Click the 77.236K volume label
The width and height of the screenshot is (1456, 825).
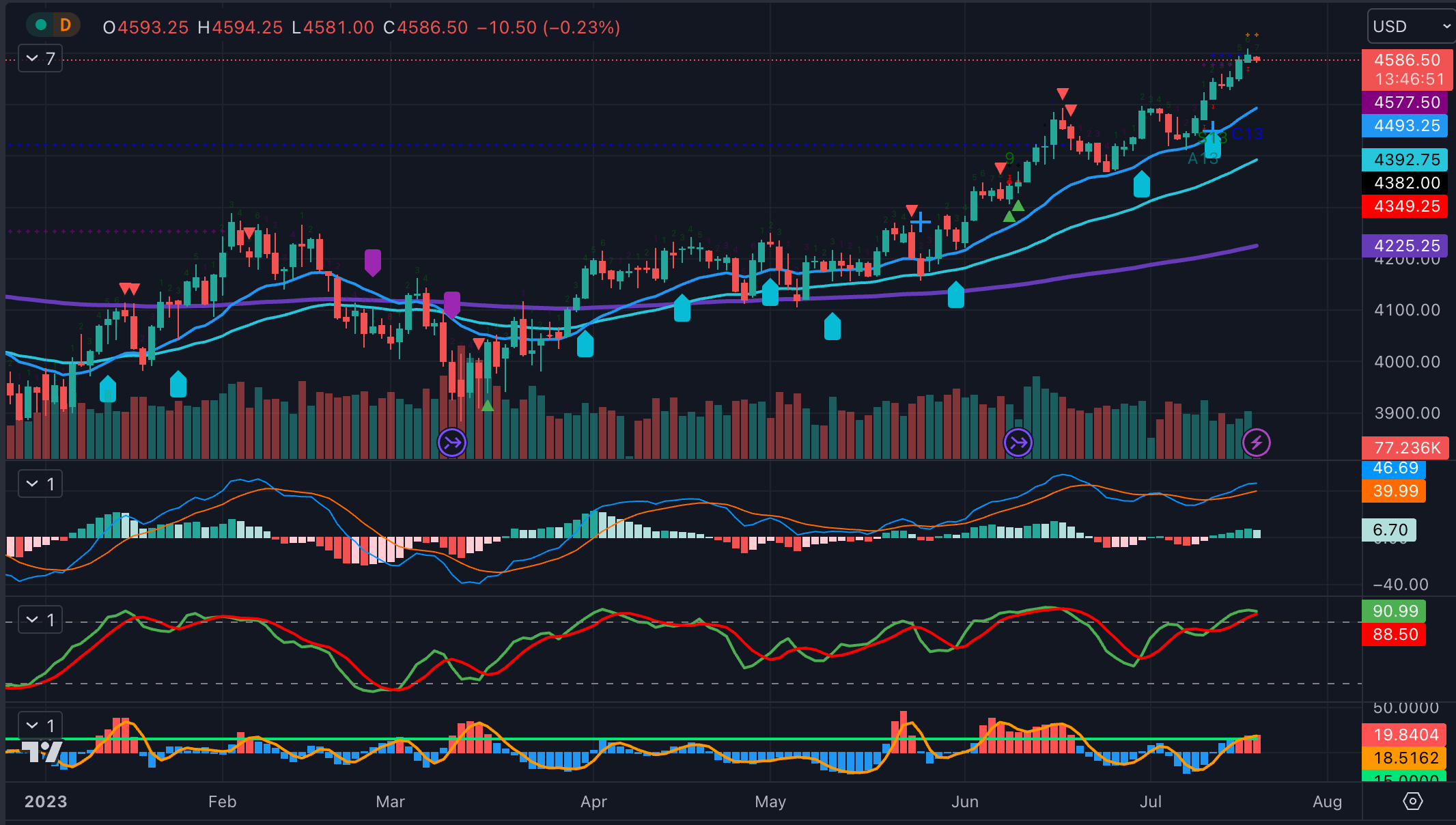[1407, 448]
